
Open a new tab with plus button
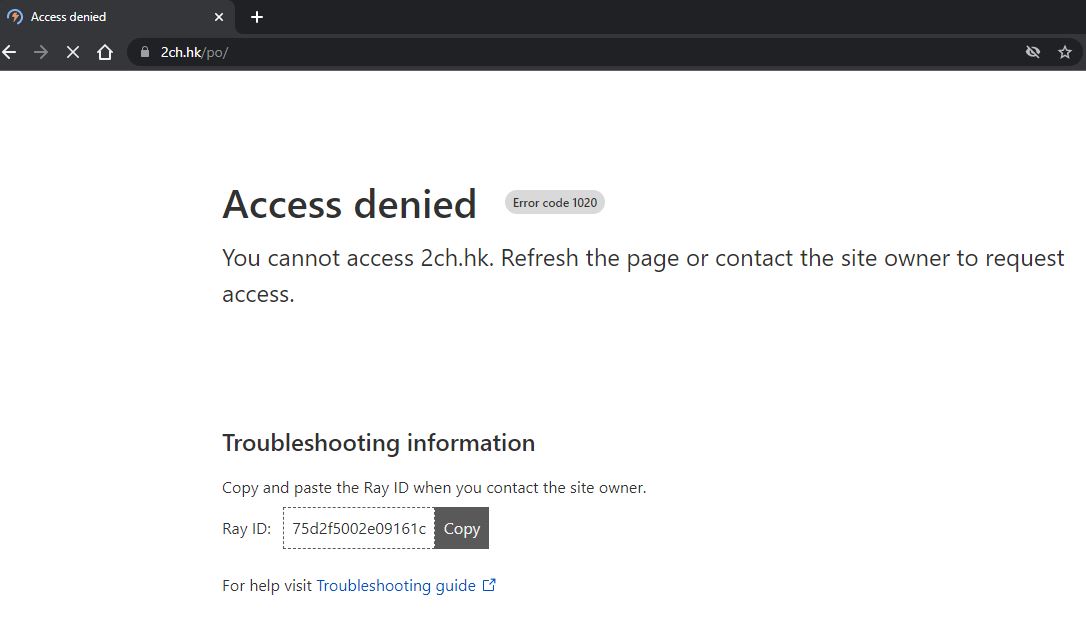(257, 17)
